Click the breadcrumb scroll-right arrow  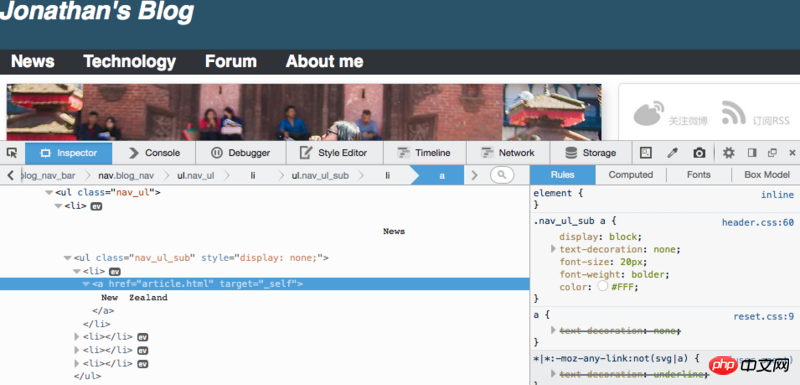point(474,175)
